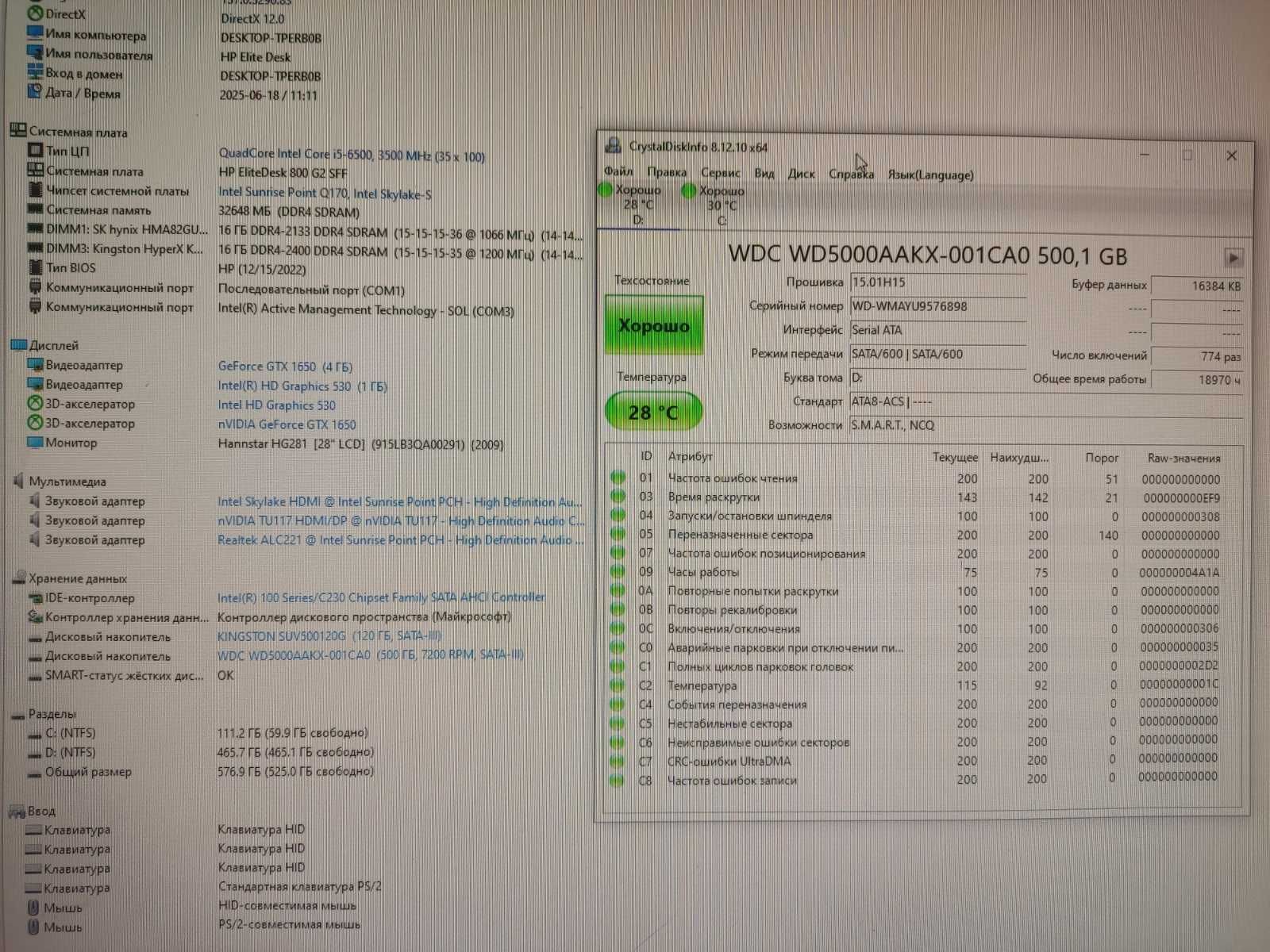
Task: Click green status dot for Температура attribute
Action: [618, 685]
